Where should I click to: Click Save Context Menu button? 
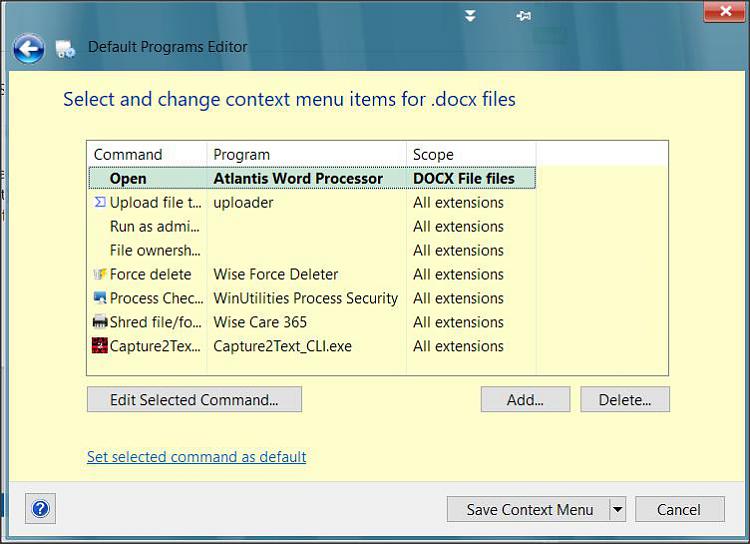click(x=529, y=510)
